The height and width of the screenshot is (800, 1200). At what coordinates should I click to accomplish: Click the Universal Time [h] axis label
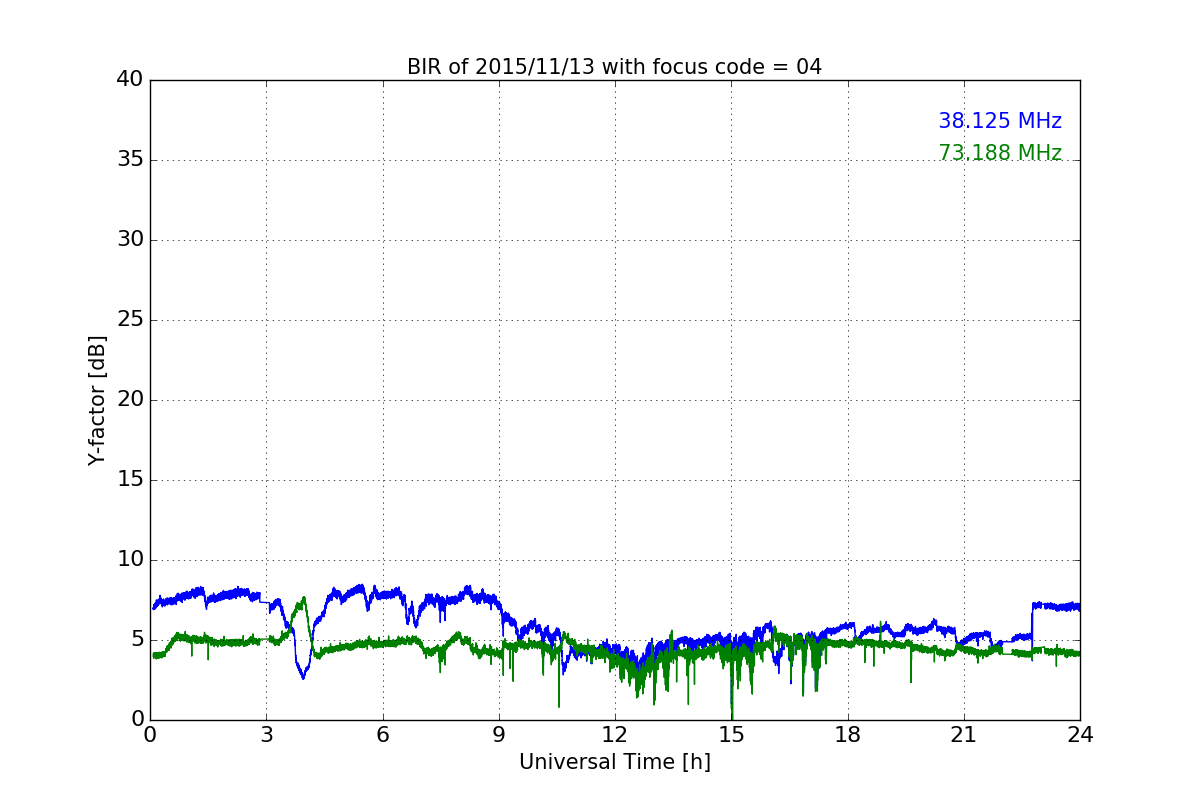615,762
